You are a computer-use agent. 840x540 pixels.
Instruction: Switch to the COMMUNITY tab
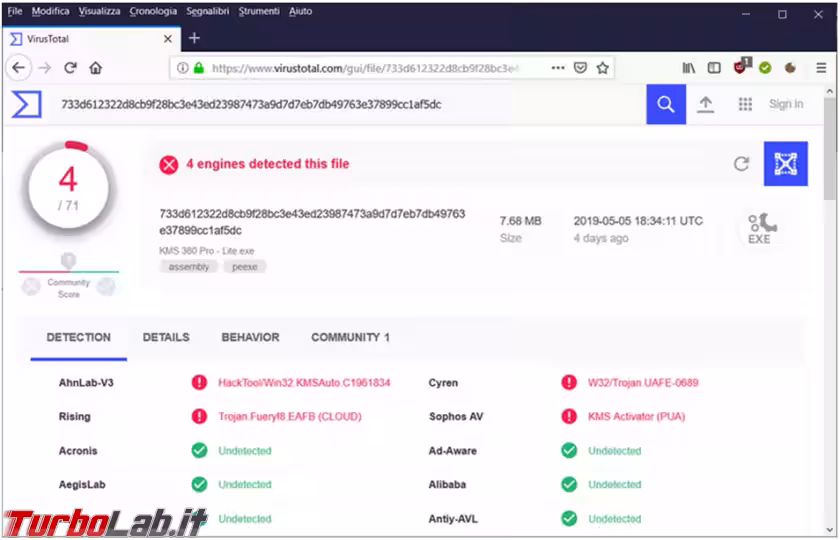350,338
